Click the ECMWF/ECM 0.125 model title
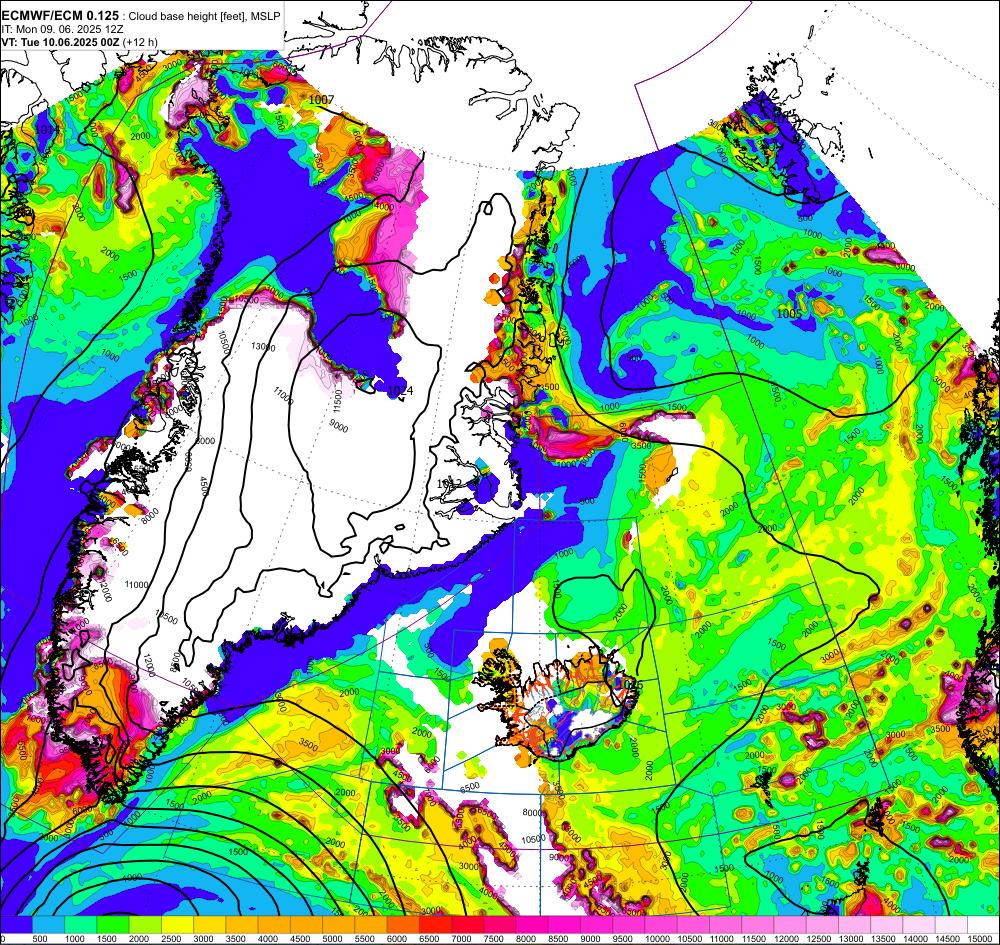 click(x=61, y=16)
